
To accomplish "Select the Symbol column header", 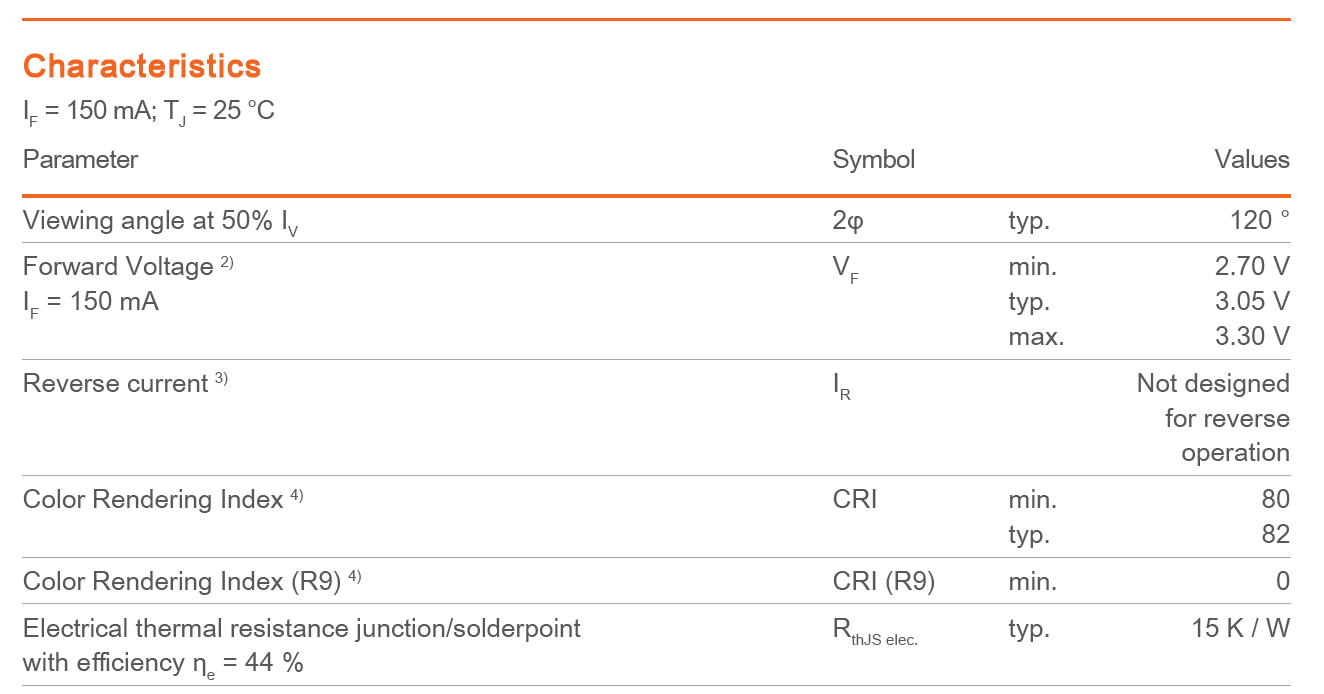I will click(x=873, y=160).
